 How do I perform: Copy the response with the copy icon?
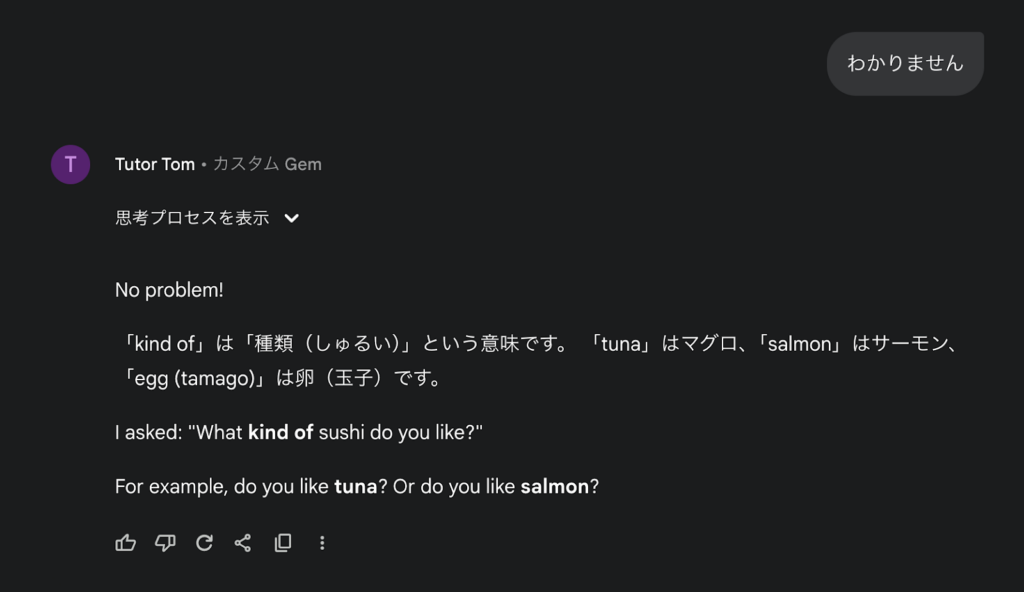283,543
